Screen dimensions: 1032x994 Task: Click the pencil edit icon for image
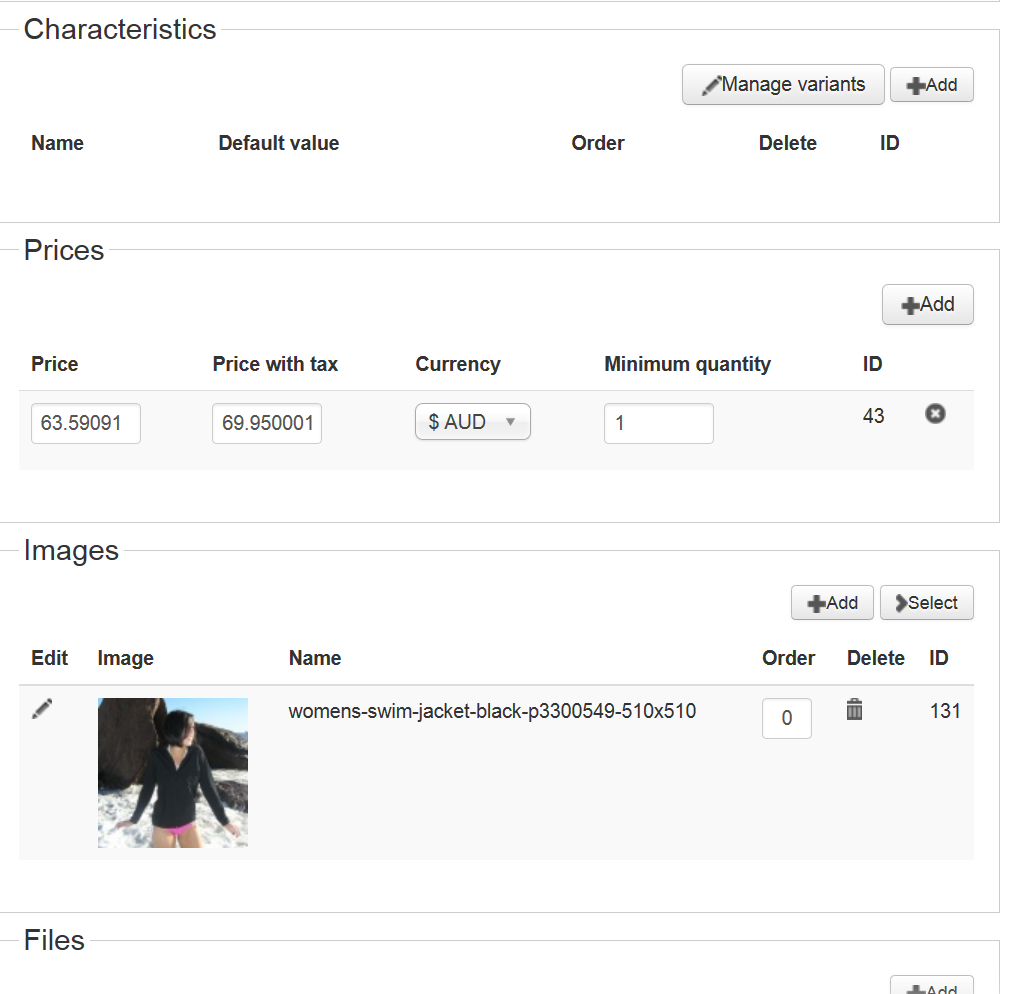(42, 709)
